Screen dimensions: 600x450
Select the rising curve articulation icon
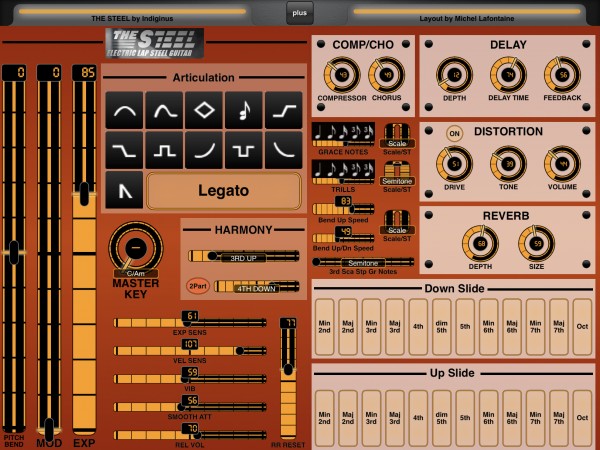[x=204, y=150]
